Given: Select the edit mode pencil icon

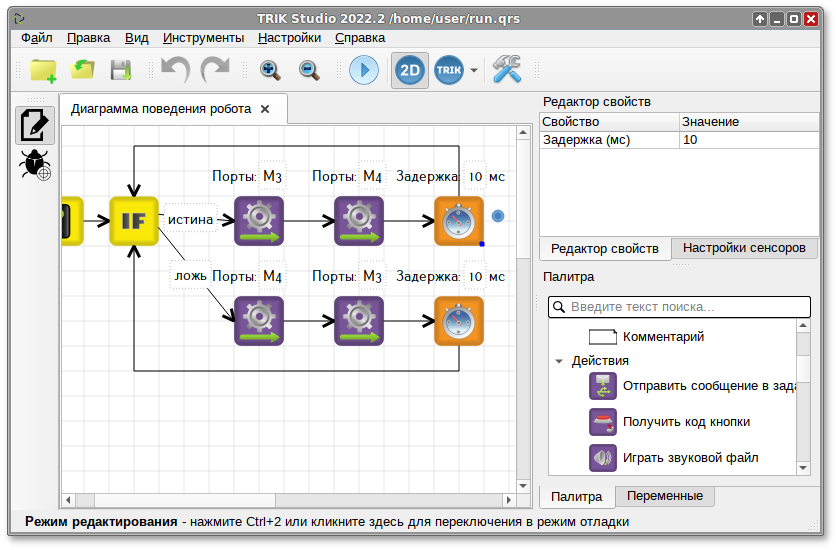Looking at the screenshot, I should (36, 124).
